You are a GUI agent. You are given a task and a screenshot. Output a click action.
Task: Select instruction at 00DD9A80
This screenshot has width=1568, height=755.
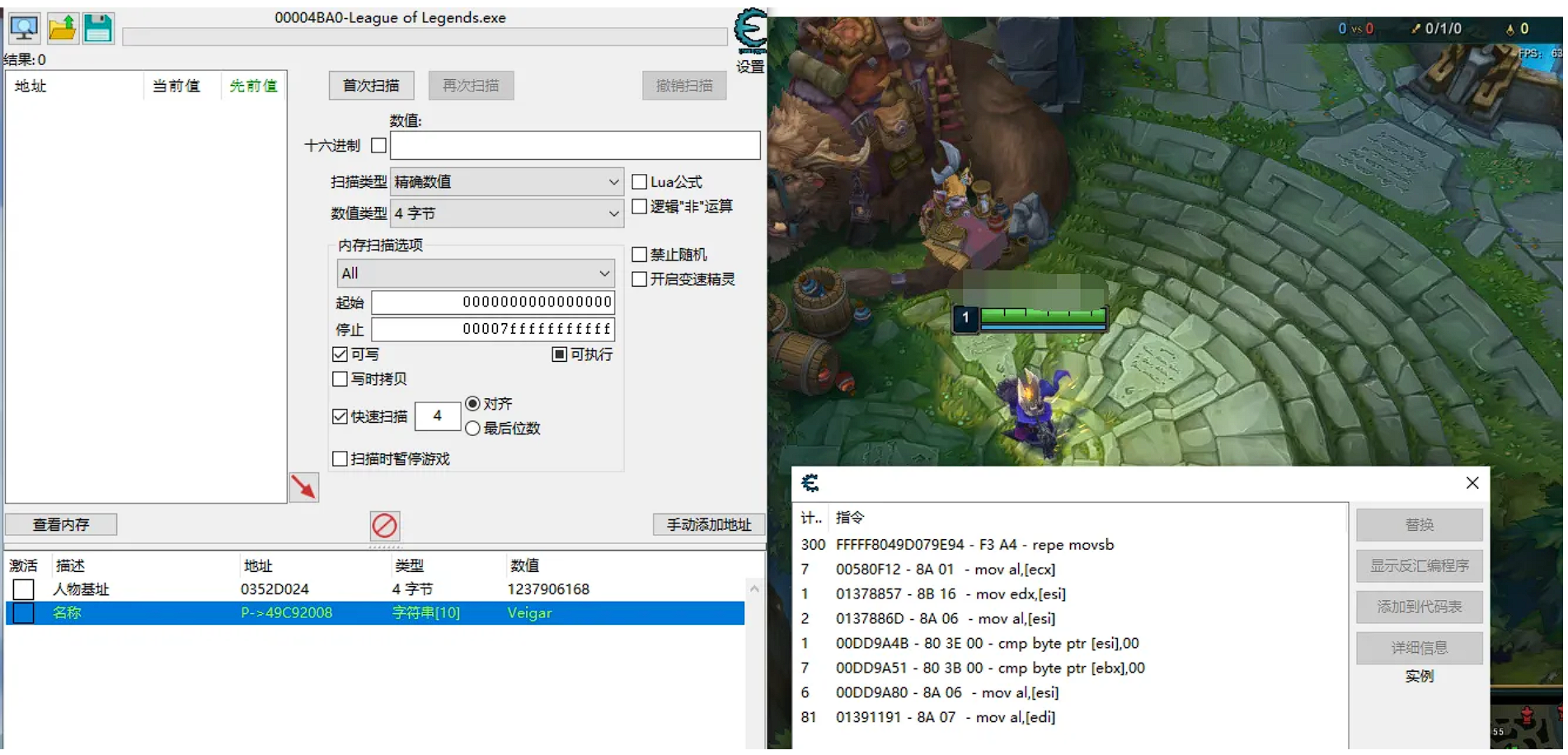pos(1072,693)
